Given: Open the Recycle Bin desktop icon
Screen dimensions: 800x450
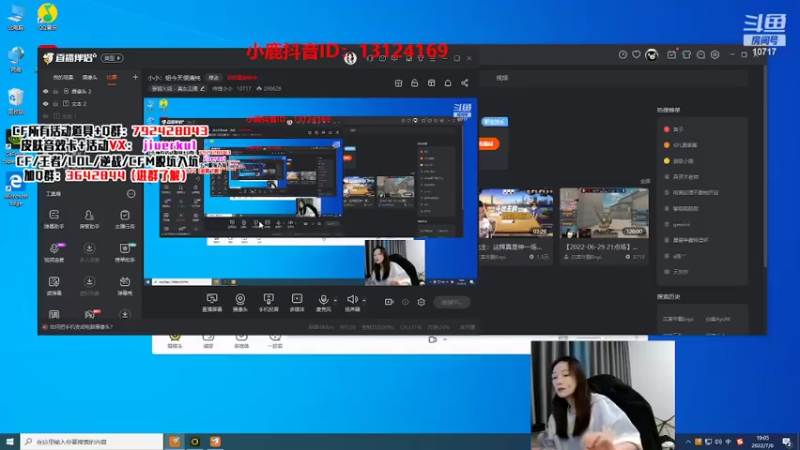Looking at the screenshot, I should click(15, 102).
